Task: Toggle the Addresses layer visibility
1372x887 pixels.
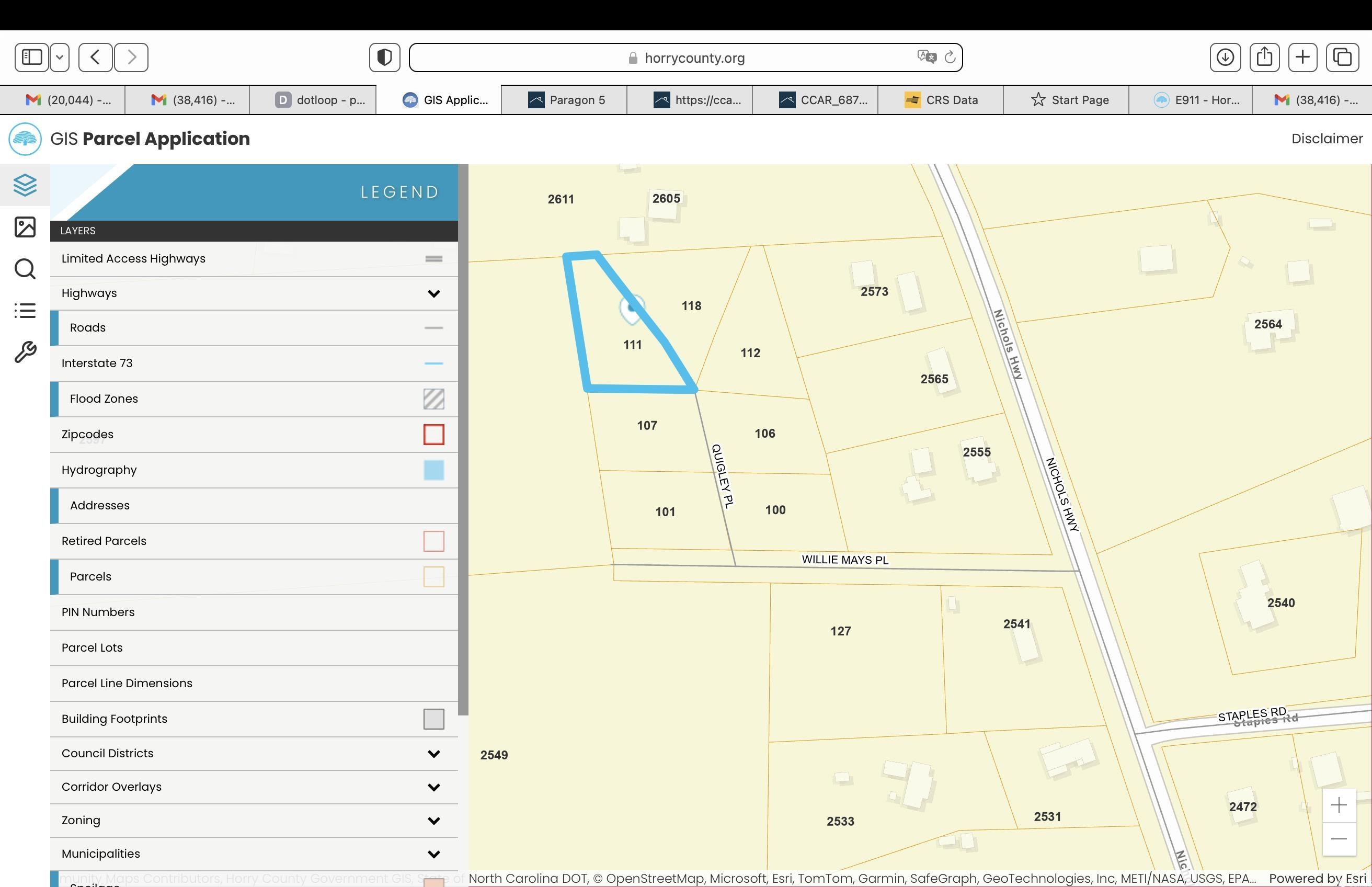Action: coord(99,505)
